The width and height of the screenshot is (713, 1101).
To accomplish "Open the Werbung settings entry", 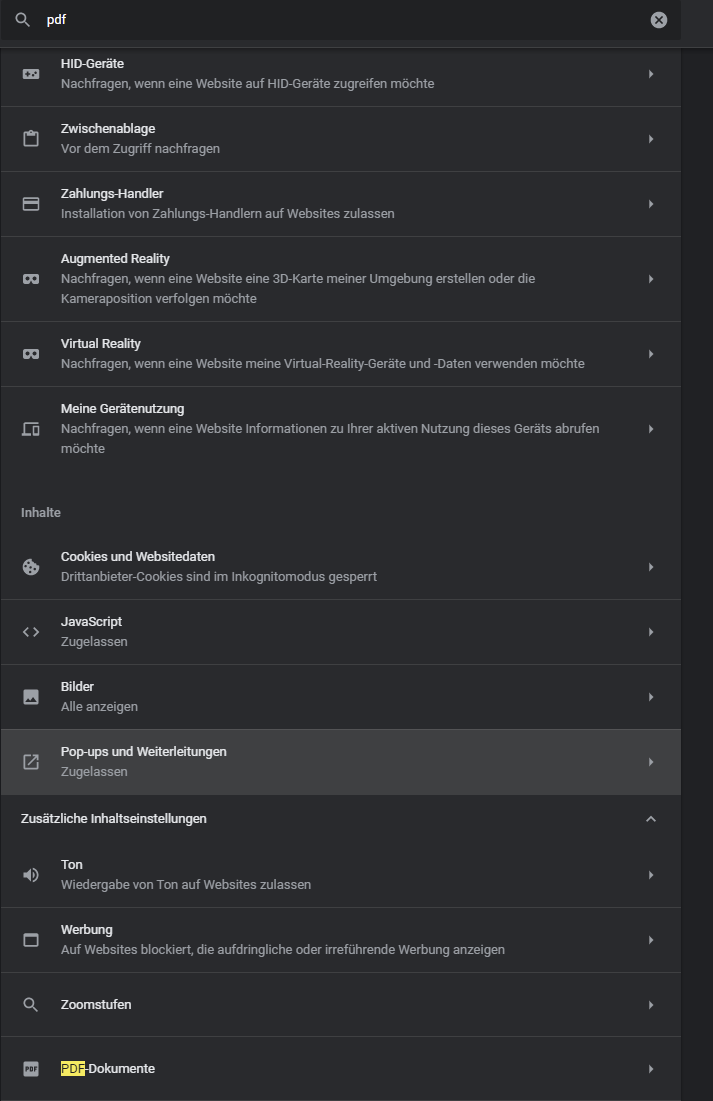I will 340,940.
